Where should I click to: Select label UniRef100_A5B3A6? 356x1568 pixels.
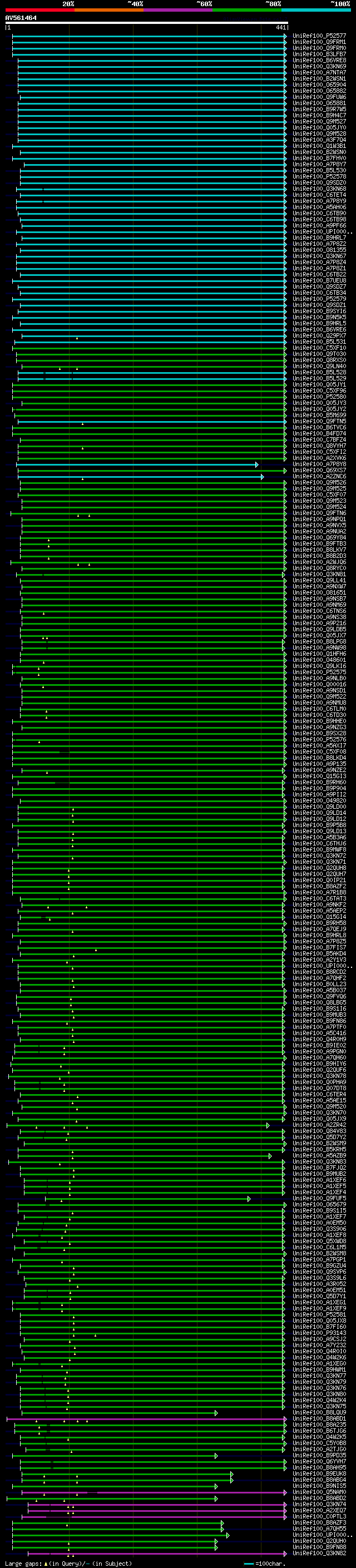tap(319, 837)
